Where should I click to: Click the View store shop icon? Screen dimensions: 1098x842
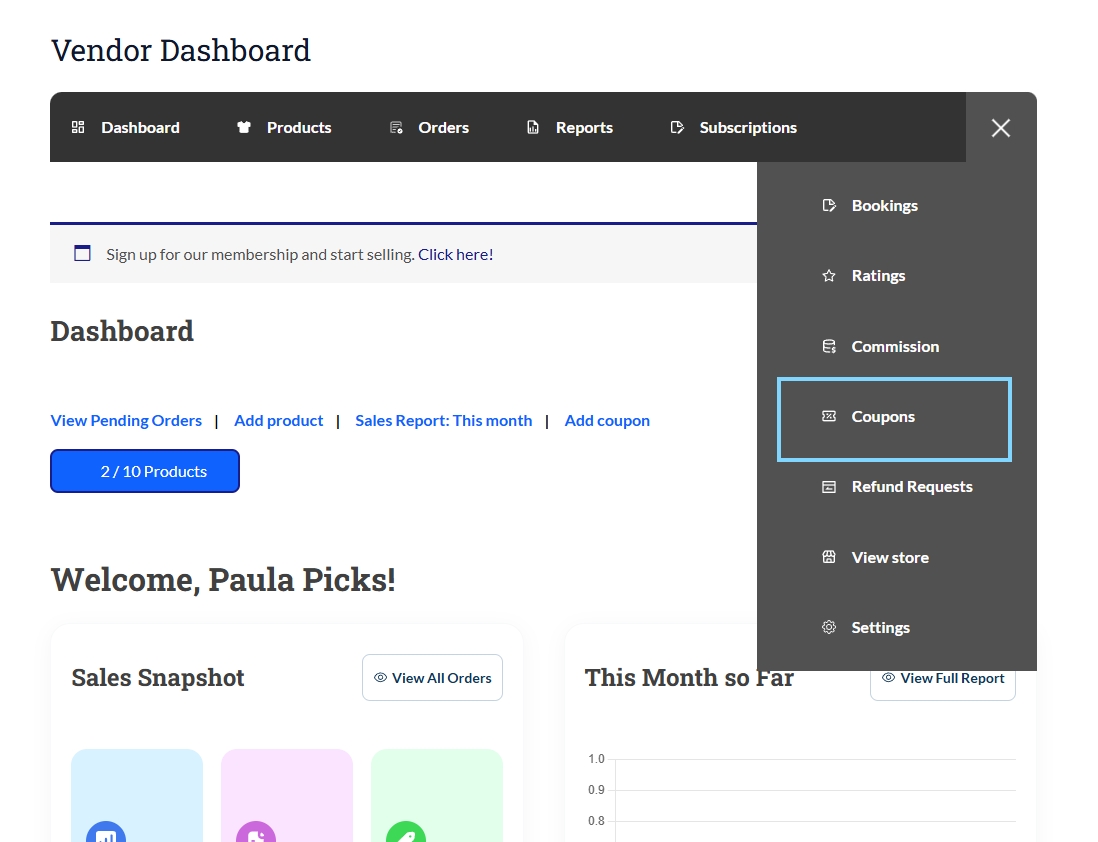click(x=828, y=558)
